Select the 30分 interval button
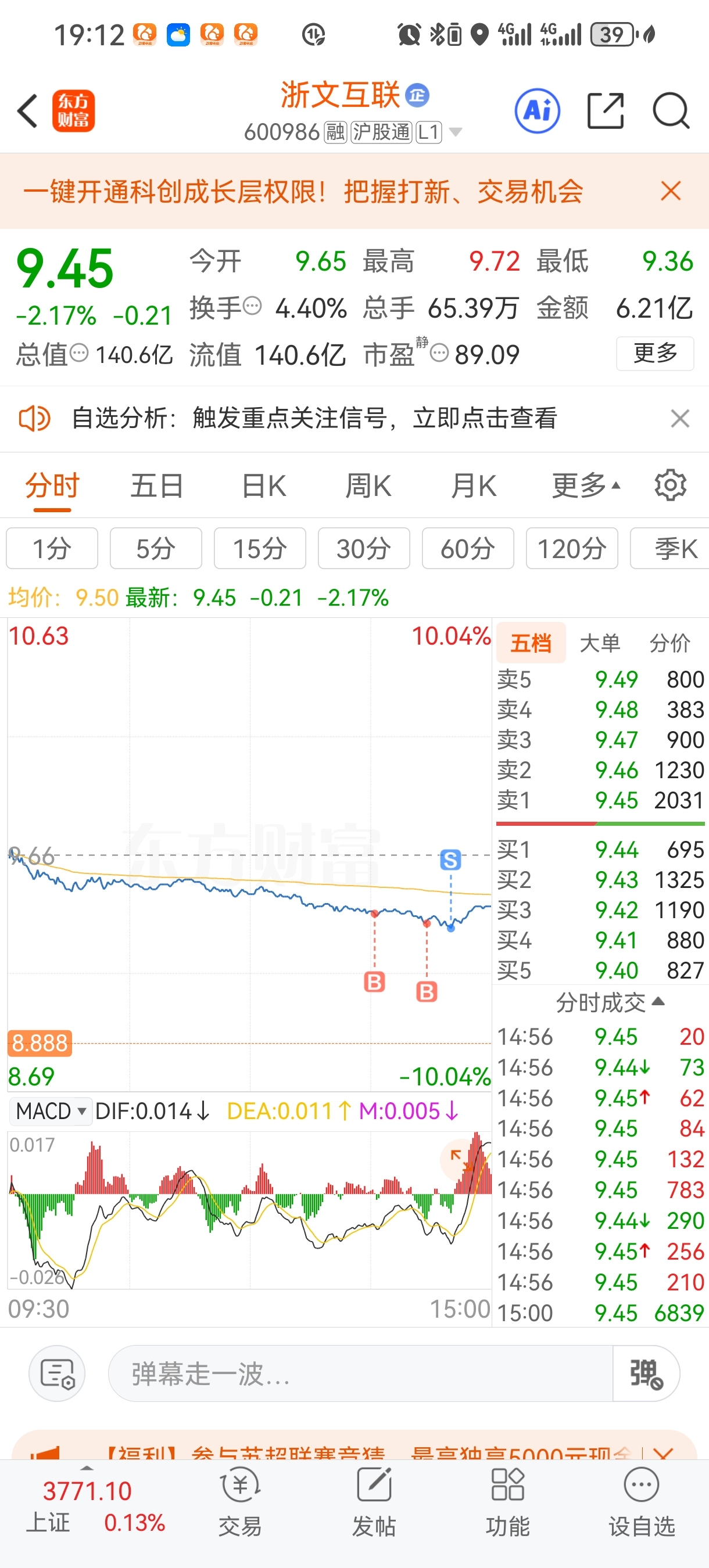The width and height of the screenshot is (709, 1568). (x=364, y=548)
